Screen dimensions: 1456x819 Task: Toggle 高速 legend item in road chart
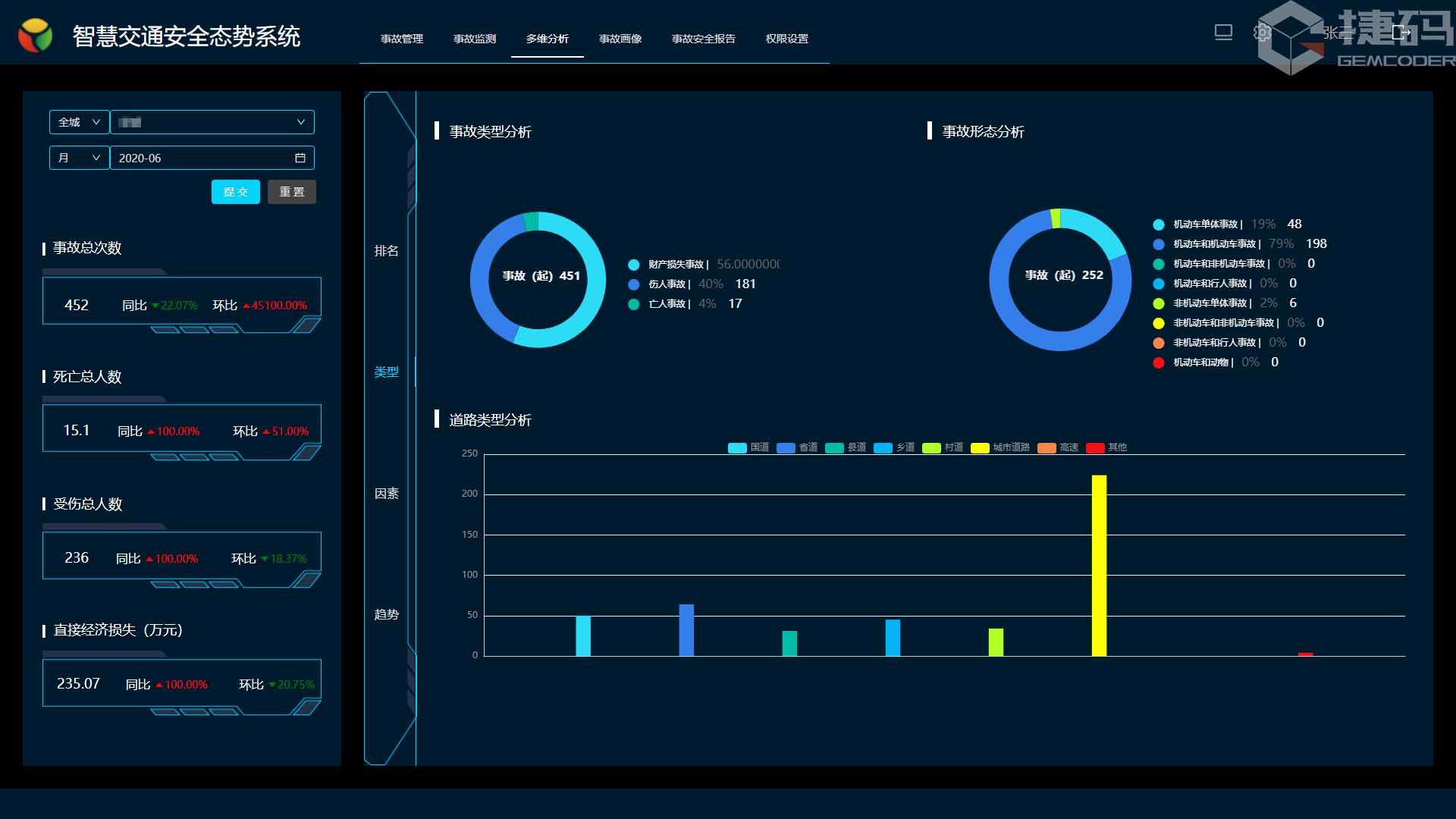point(1057,447)
